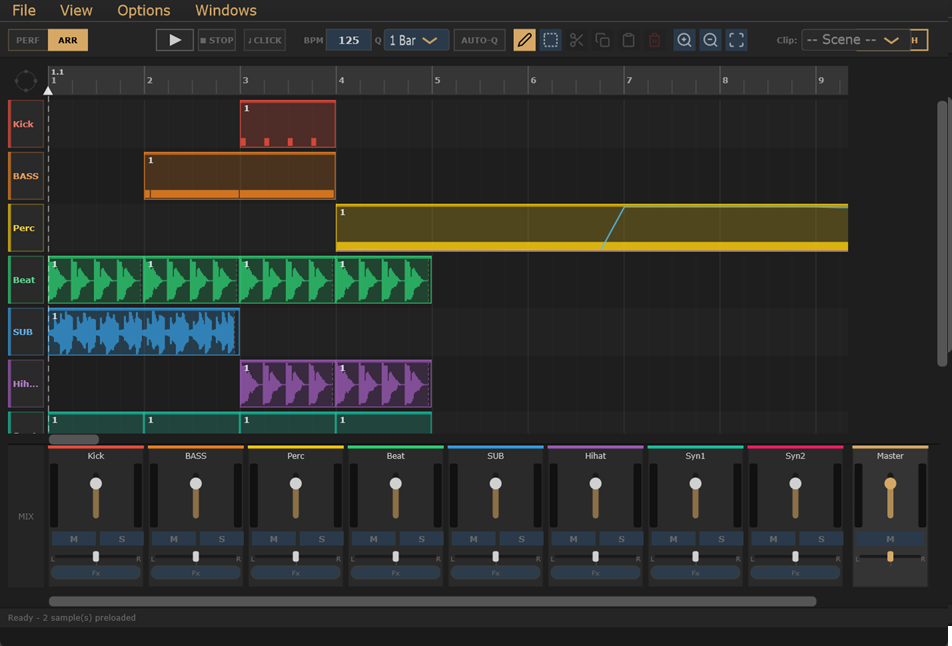The height and width of the screenshot is (646, 952).
Task: Open Fx for Syn2 channel
Action: point(795,573)
